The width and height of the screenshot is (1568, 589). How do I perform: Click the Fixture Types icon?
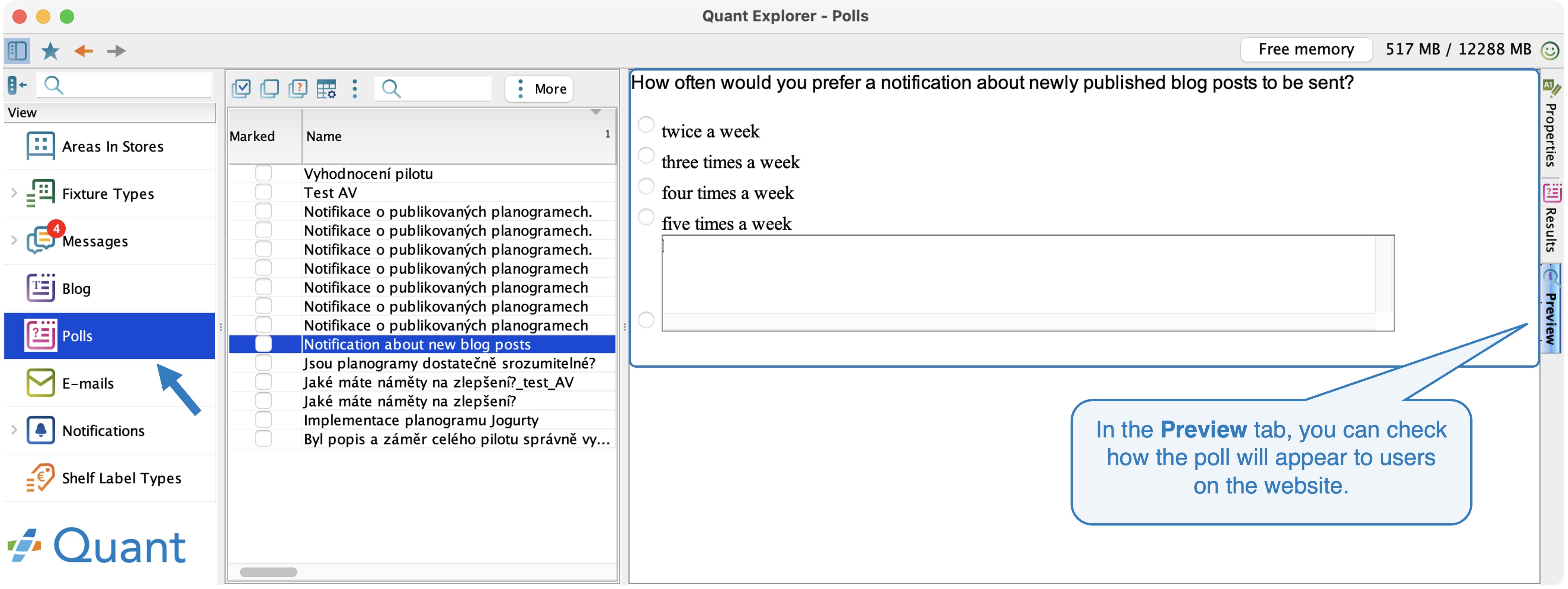click(x=40, y=194)
